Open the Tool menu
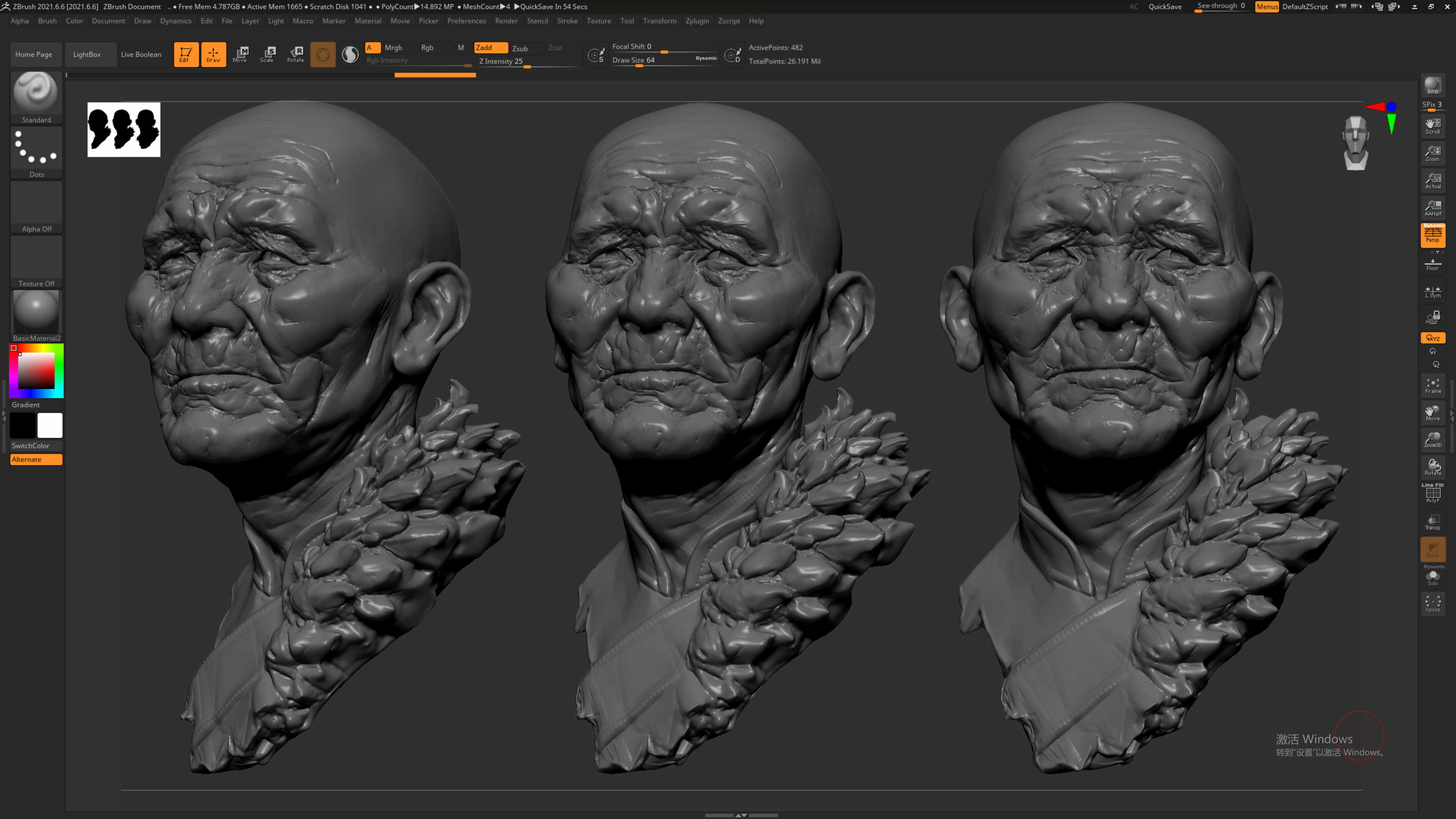Screen dimensions: 1456x819 point(627,21)
